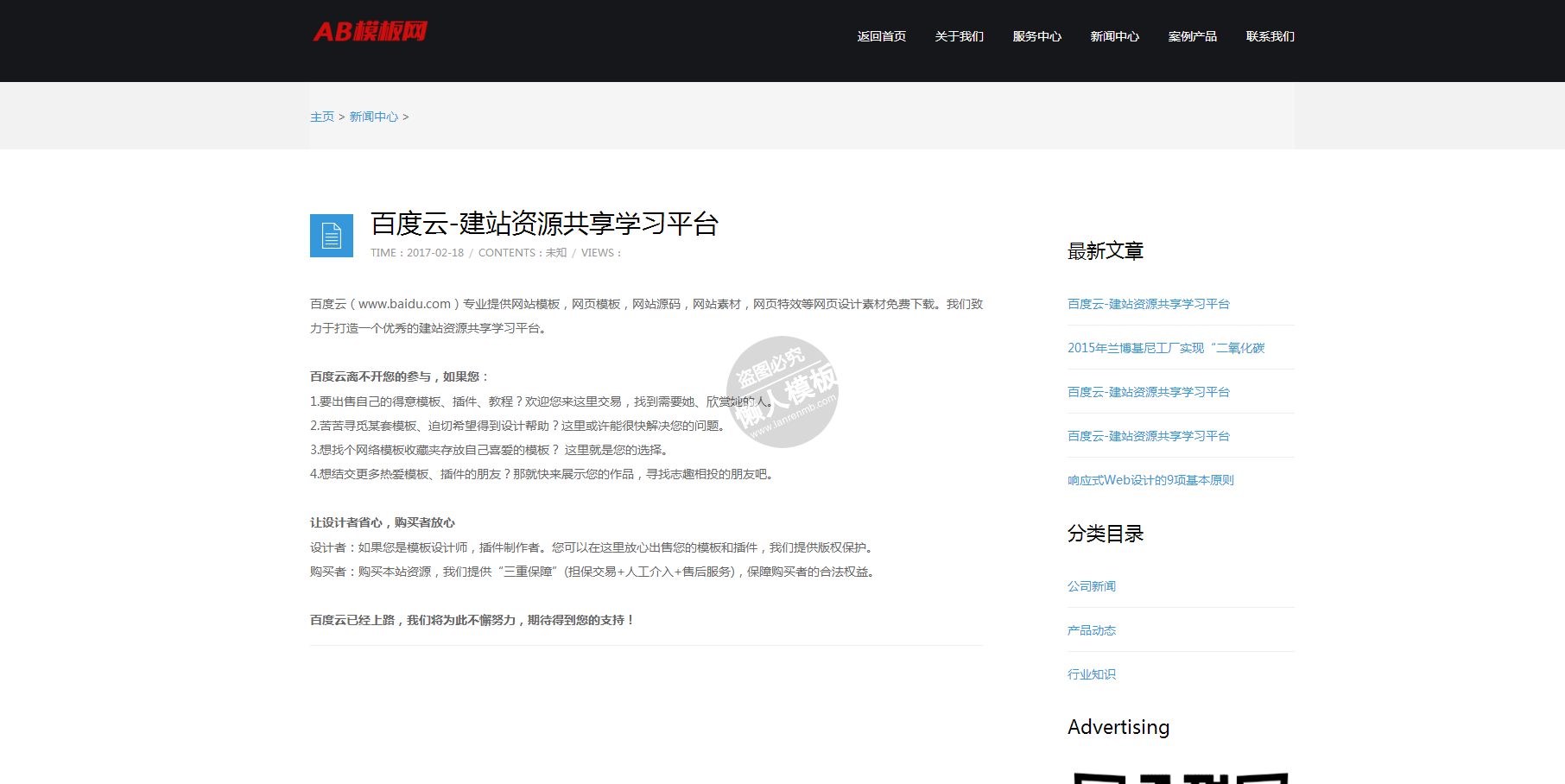The width and height of the screenshot is (1565, 784).
Task: Select the 公司新闻 category
Action: tap(1091, 586)
